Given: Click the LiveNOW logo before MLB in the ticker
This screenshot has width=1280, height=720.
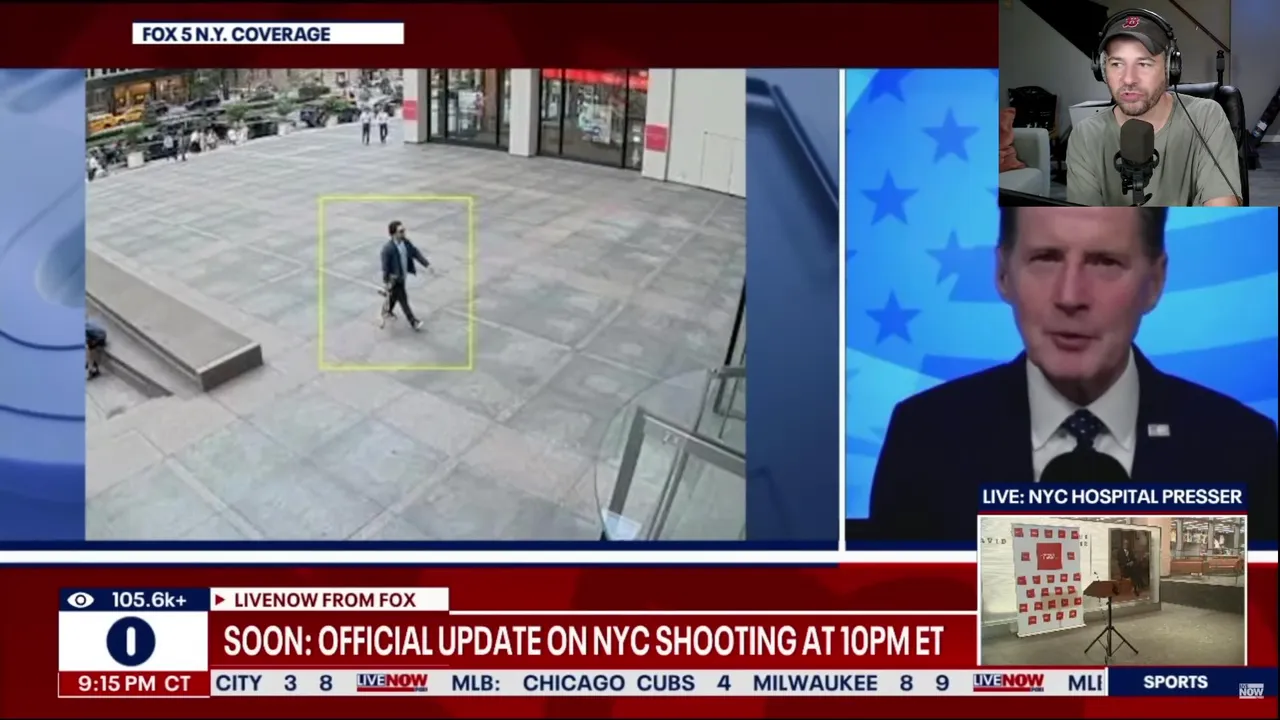Looking at the screenshot, I should pos(392,683).
